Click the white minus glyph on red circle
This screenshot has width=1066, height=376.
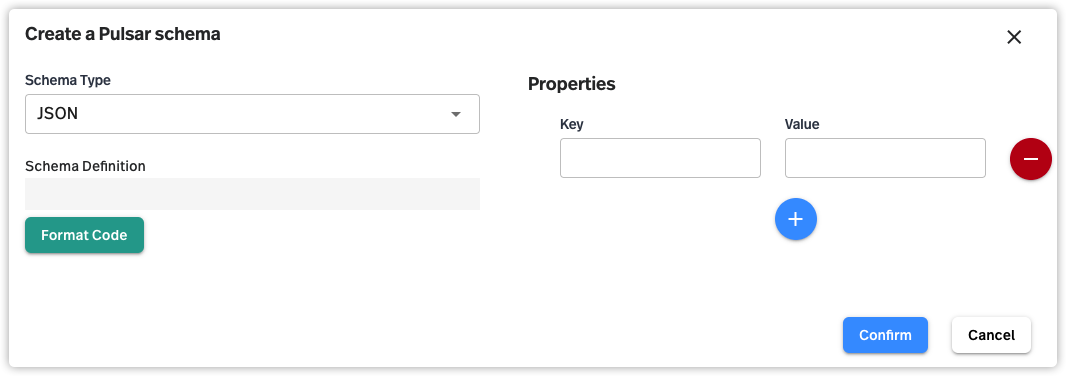tap(1031, 159)
